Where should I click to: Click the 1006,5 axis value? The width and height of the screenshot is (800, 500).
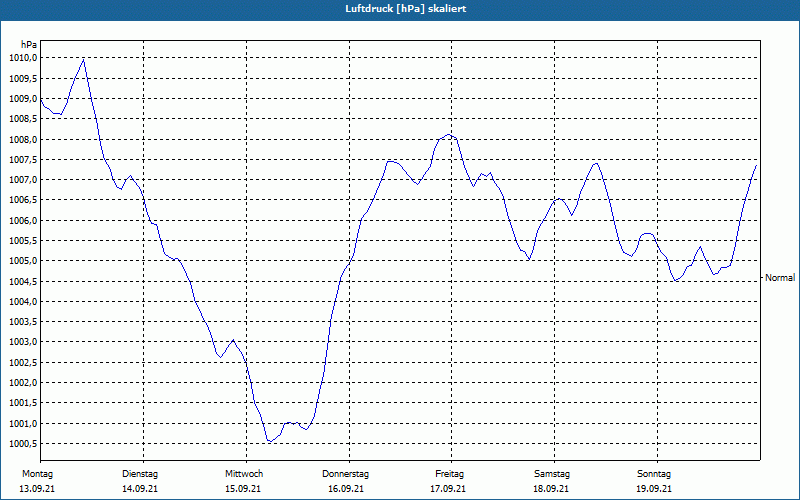[23, 200]
